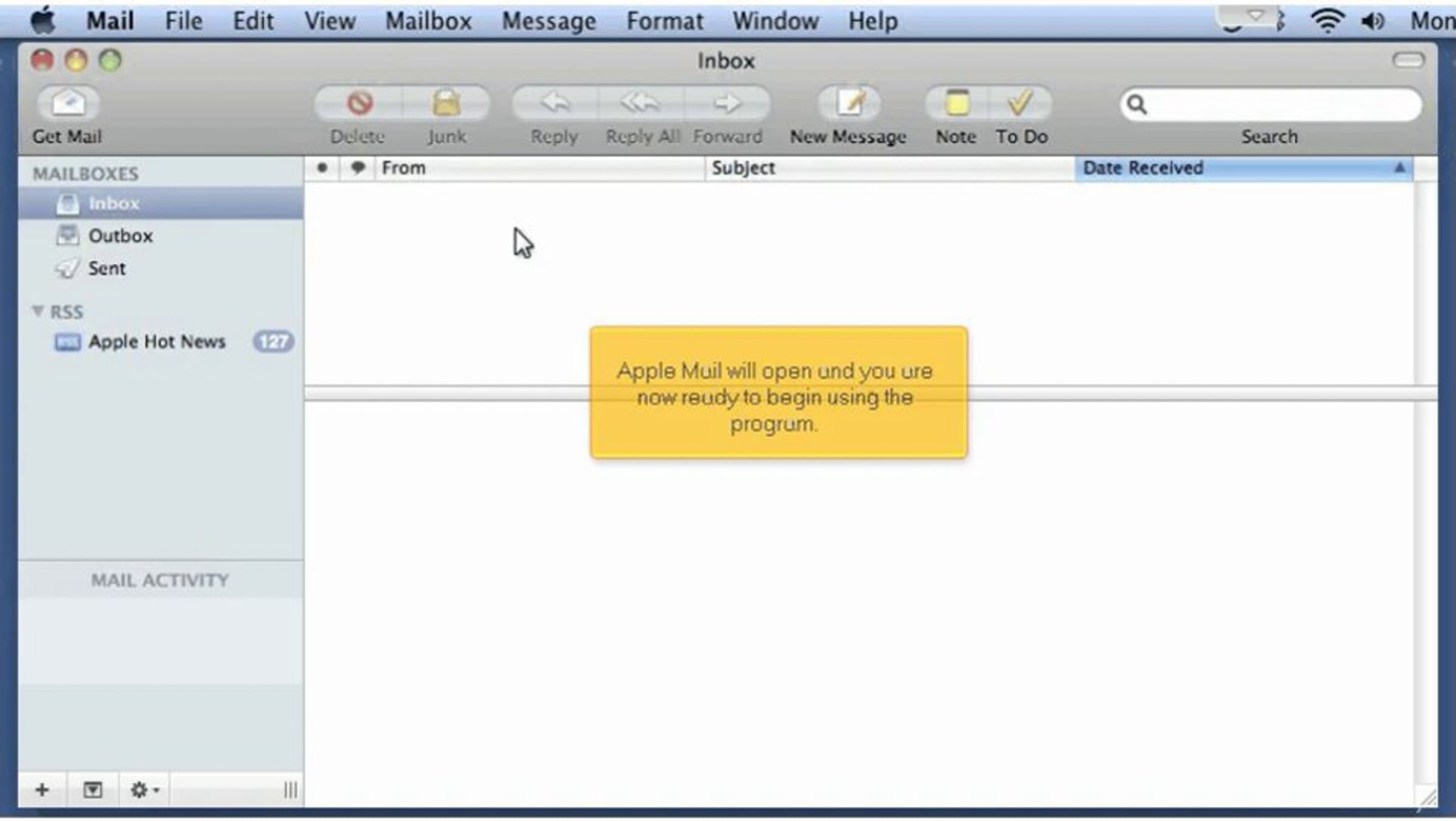Click the Reply All icon

click(641, 103)
